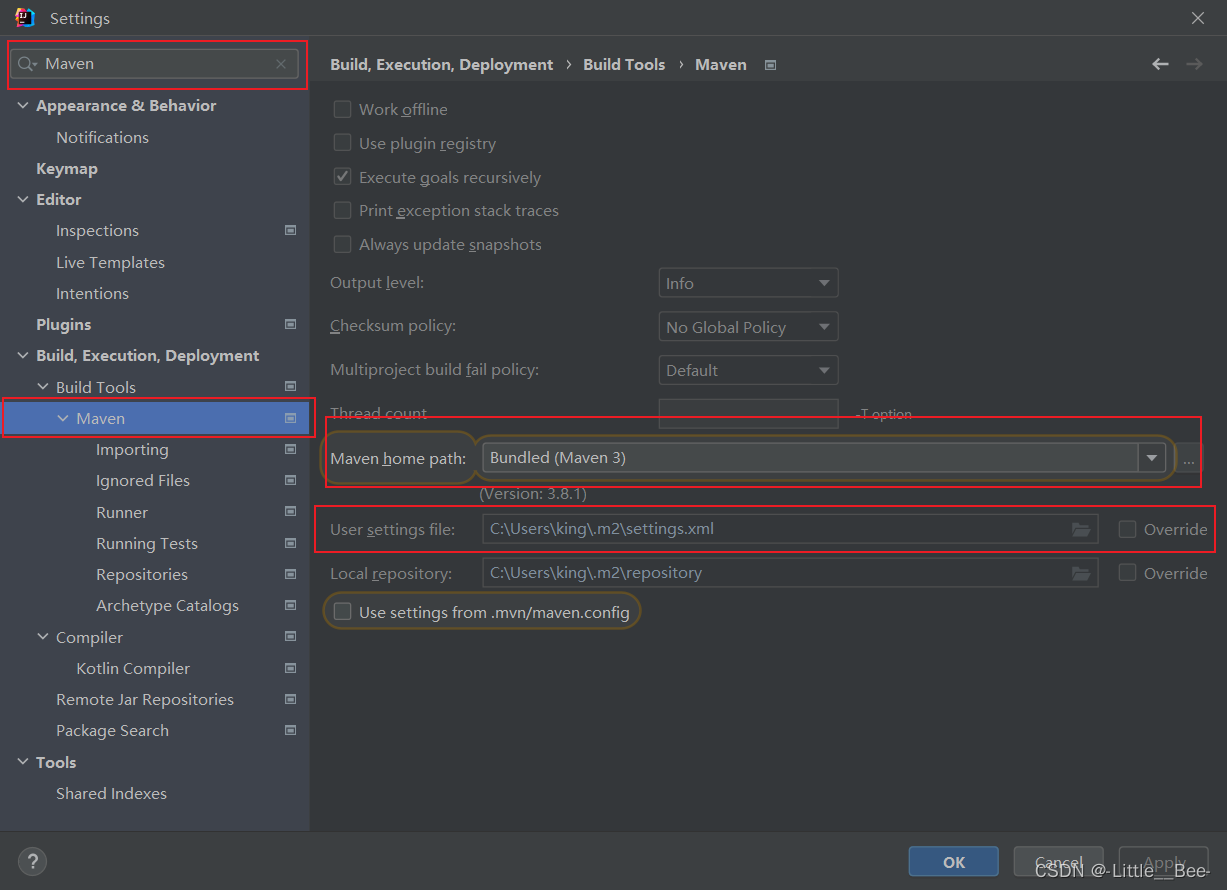Browse folder for User settings file
This screenshot has height=890, width=1227.
click(1081, 530)
